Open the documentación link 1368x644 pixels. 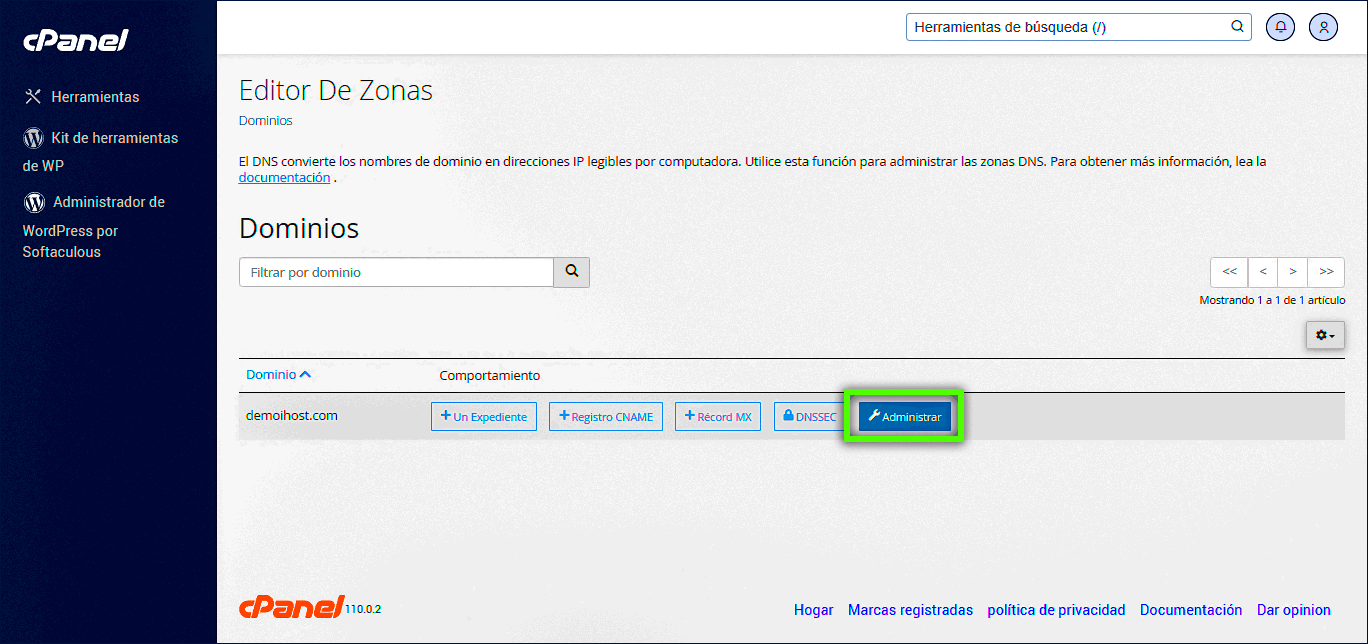(x=284, y=178)
